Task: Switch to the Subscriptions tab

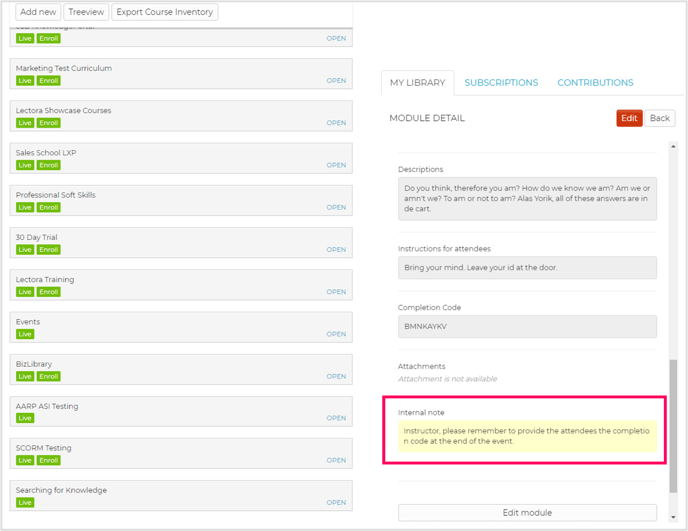Action: coord(501,83)
